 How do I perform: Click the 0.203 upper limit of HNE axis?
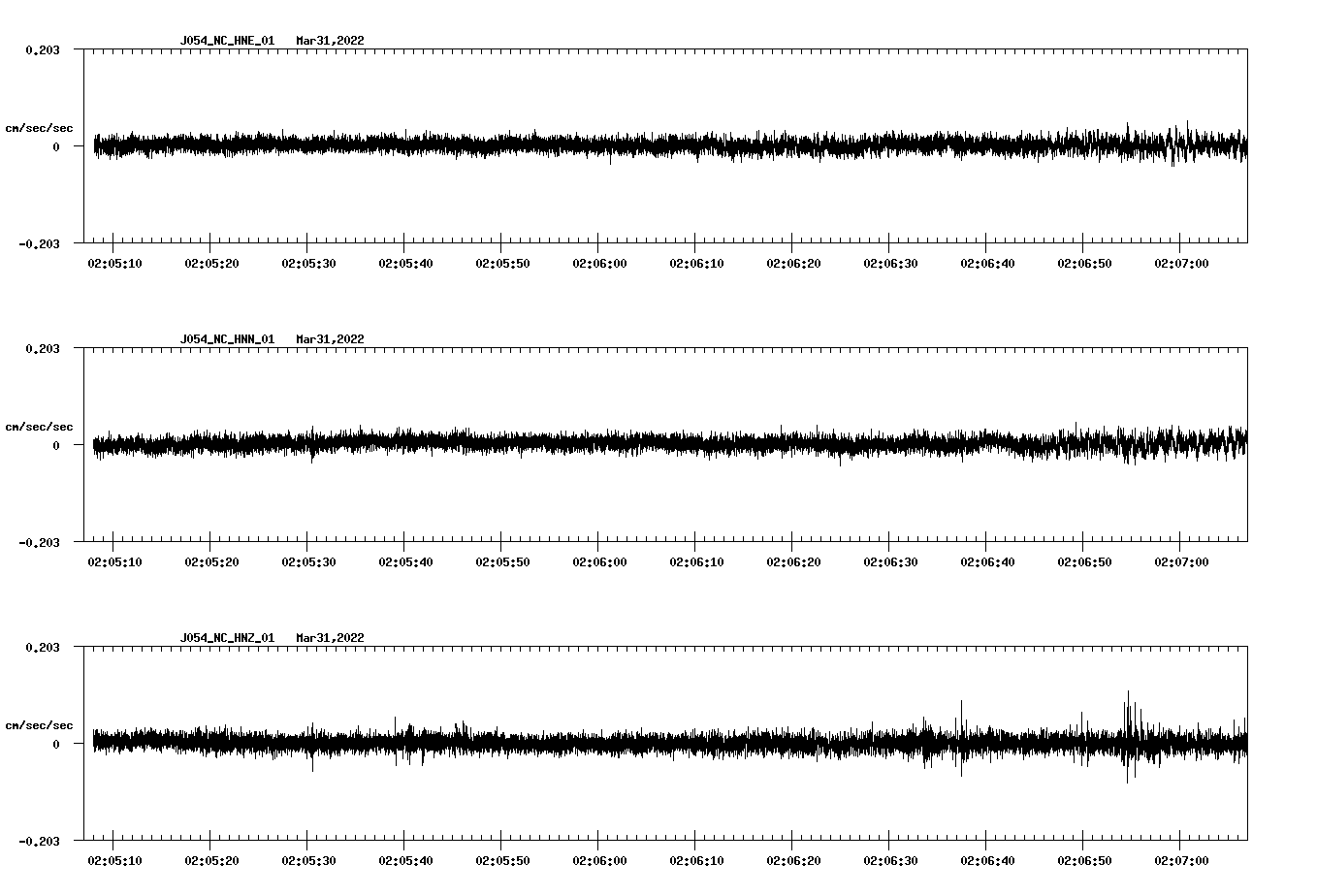(x=42, y=49)
